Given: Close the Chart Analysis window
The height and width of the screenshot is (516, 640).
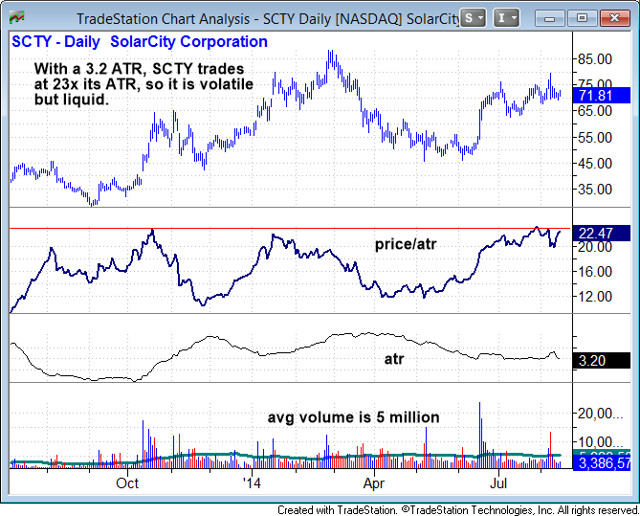Looking at the screenshot, I should tap(614, 18).
